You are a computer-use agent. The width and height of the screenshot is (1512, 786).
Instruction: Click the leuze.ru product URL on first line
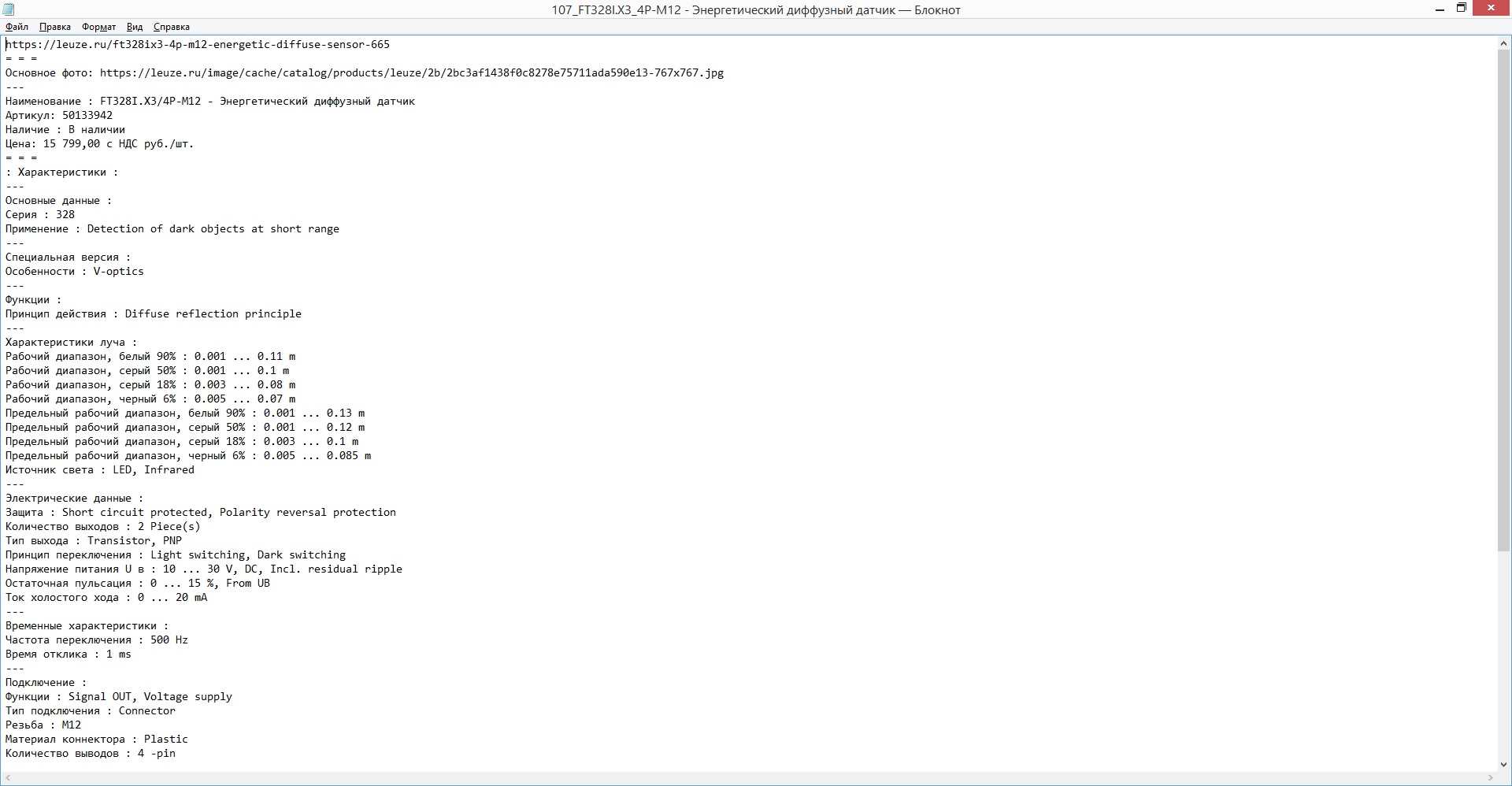click(x=198, y=44)
